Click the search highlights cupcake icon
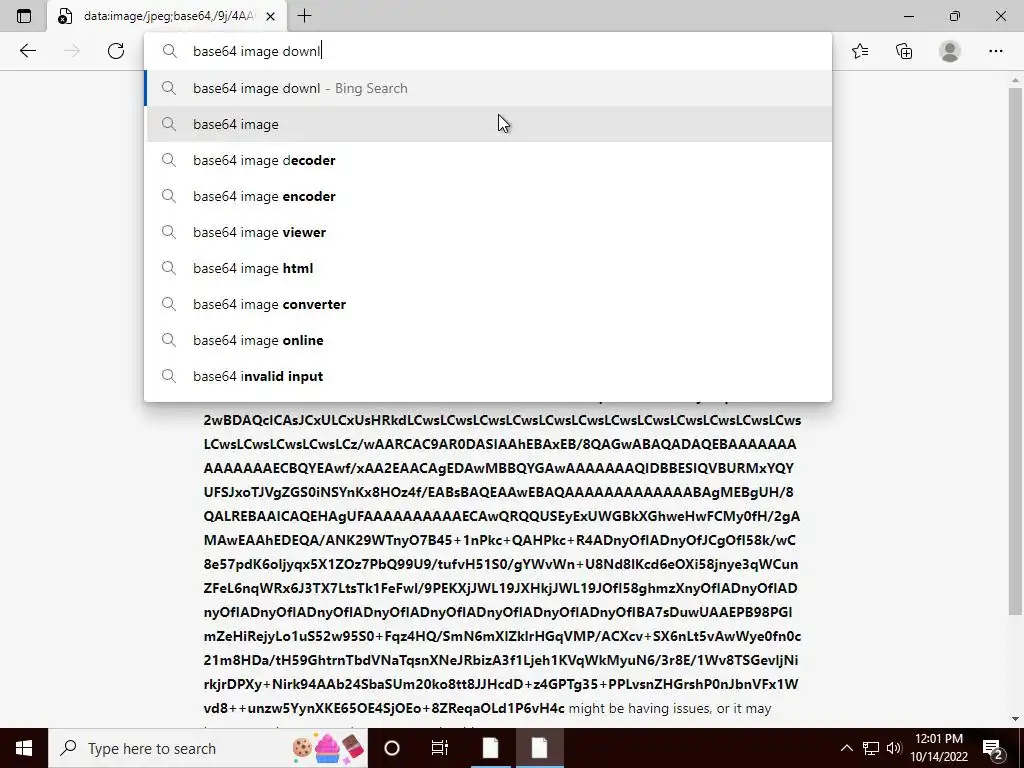1024x768 pixels. point(328,748)
